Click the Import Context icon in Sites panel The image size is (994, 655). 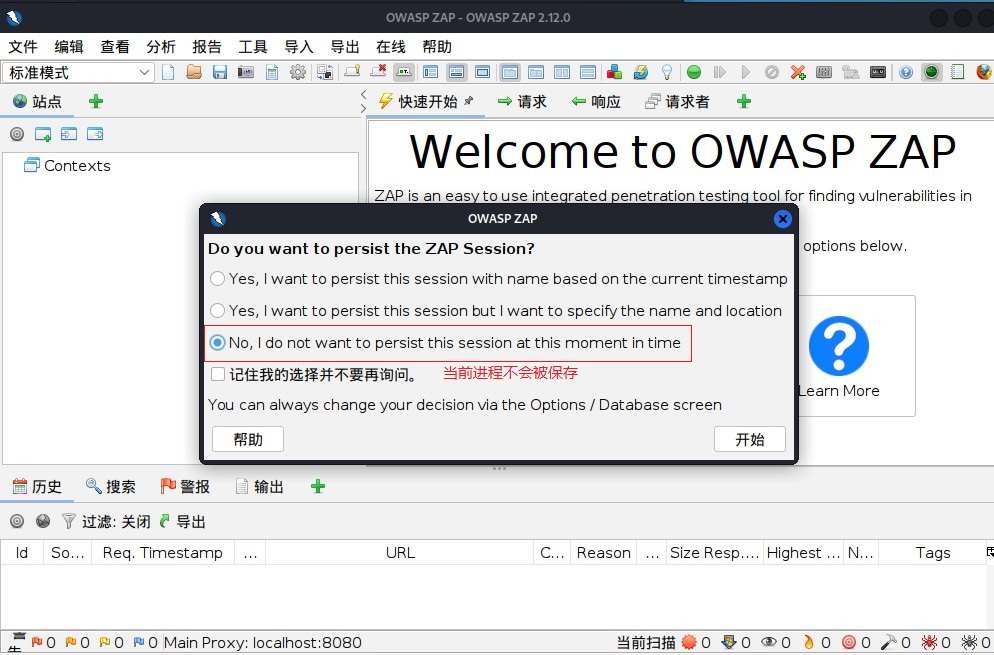69,134
